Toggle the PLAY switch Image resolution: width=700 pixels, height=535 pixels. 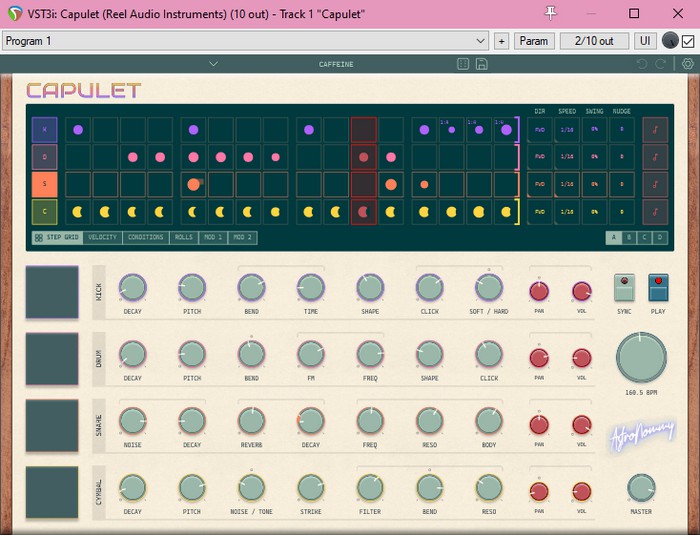tap(658, 288)
